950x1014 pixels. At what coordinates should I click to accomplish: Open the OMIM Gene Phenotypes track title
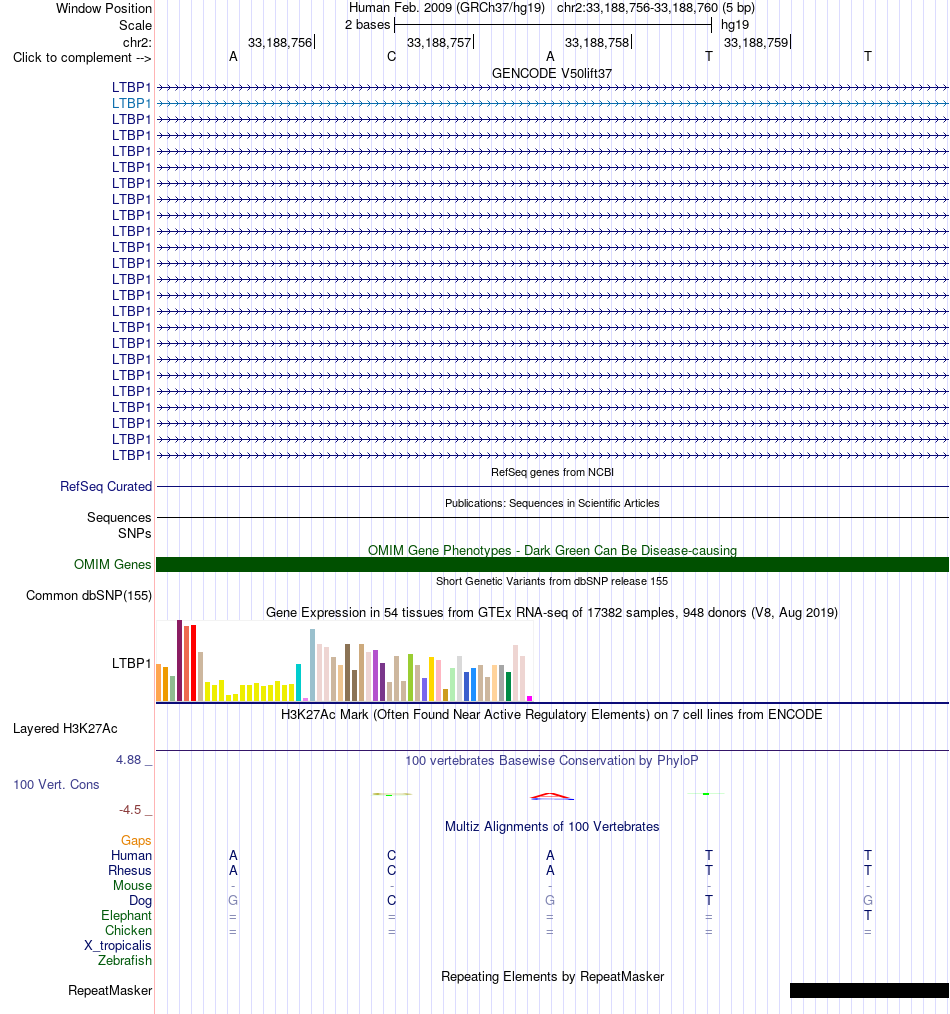(x=552, y=550)
